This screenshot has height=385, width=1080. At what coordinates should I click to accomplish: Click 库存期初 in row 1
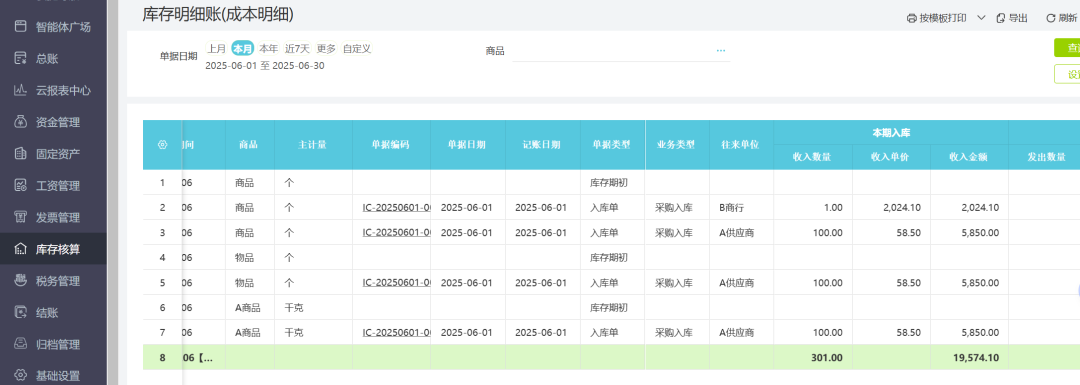point(609,183)
